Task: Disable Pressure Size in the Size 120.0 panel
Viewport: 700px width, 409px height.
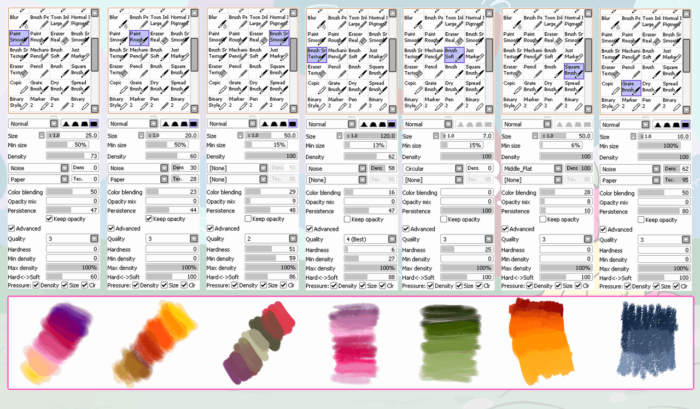Action: [362, 285]
